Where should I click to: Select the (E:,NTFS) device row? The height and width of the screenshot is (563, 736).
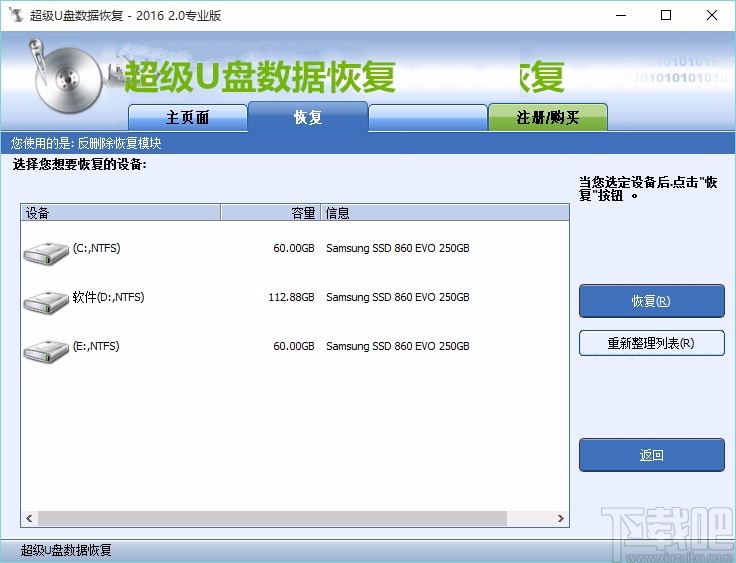click(x=295, y=351)
